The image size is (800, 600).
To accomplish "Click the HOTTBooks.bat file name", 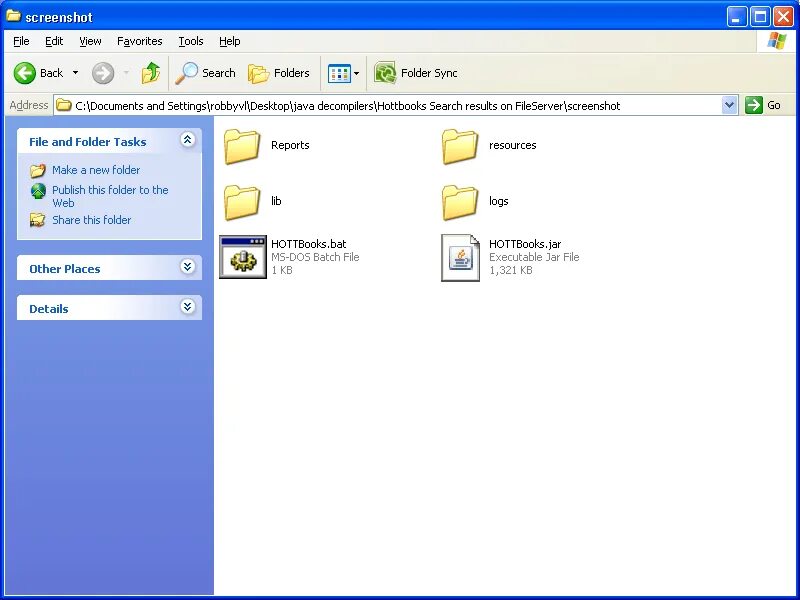I will (309, 244).
